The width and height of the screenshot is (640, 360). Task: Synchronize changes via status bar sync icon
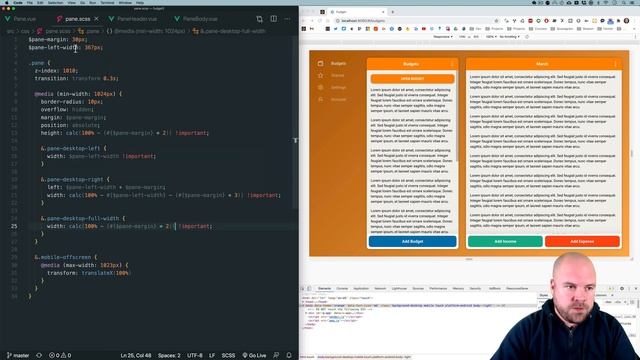pos(39,356)
